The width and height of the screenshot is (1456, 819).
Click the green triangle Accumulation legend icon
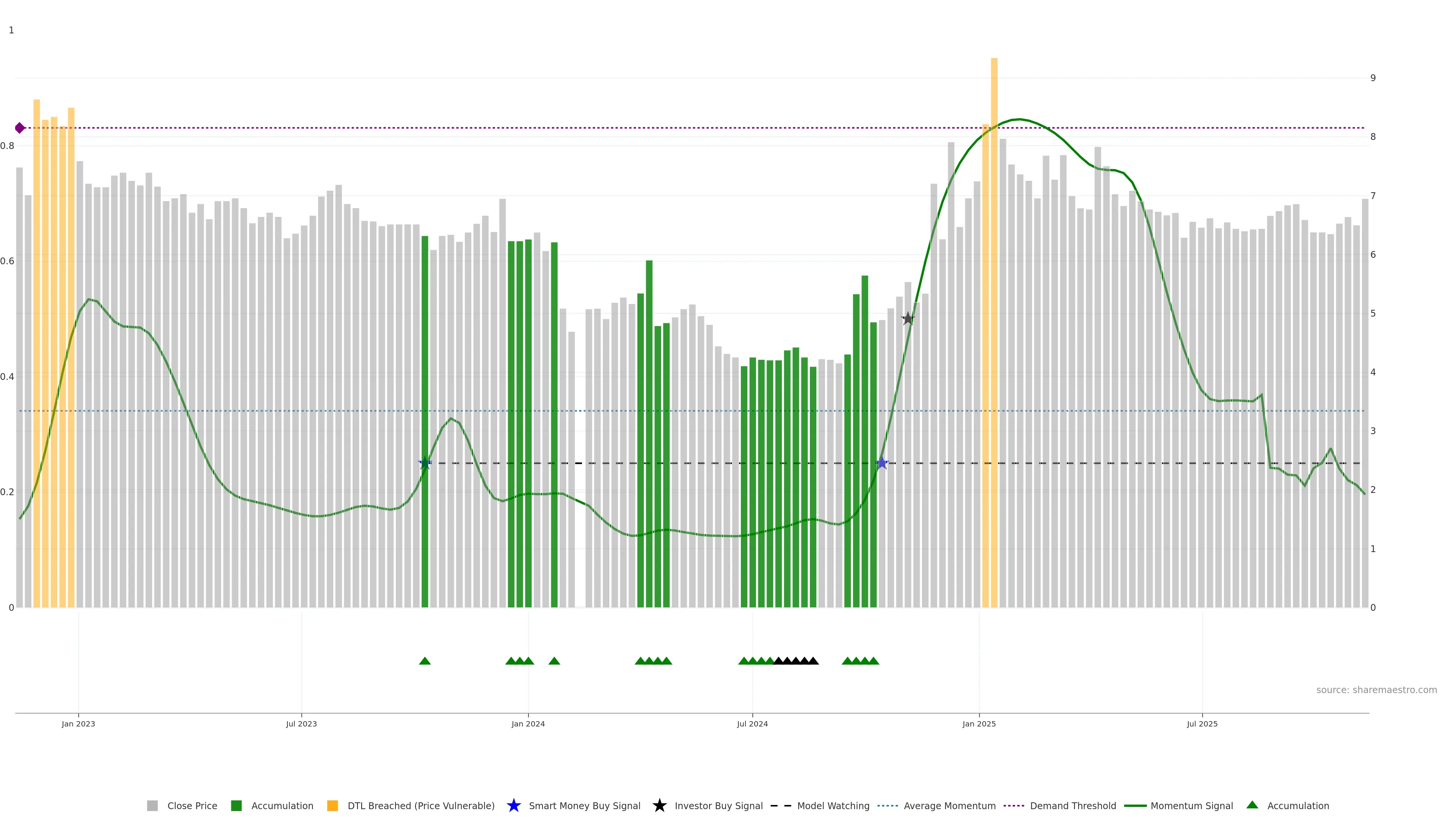pyautogui.click(x=1252, y=805)
